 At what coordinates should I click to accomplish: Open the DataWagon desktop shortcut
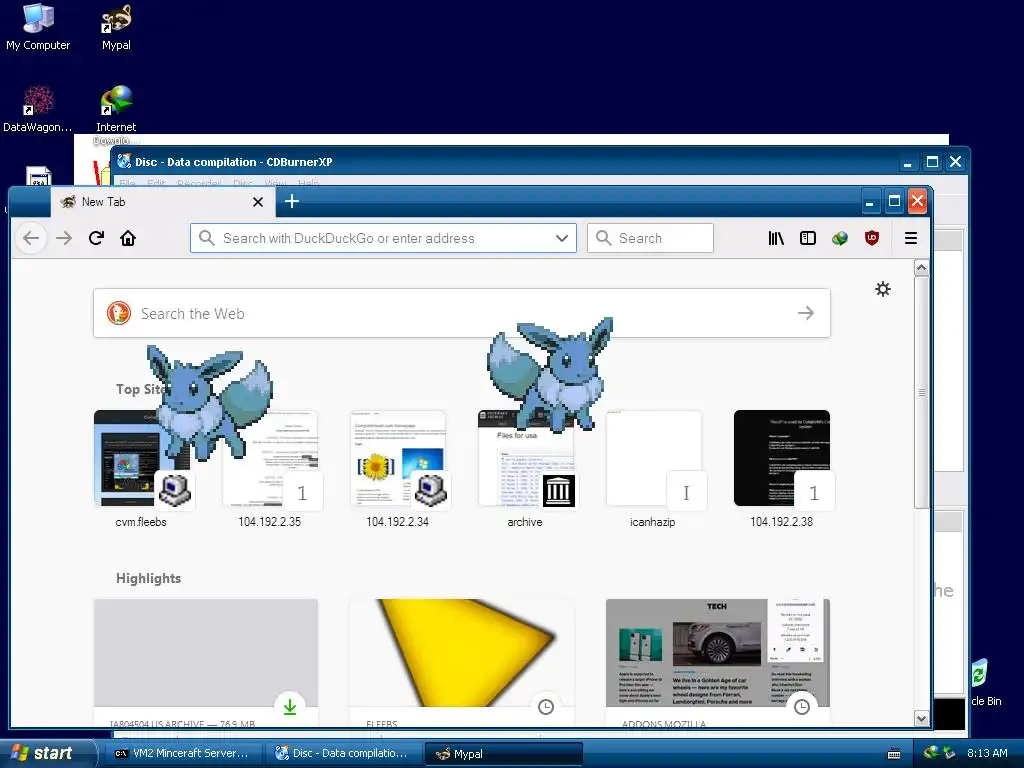38,109
